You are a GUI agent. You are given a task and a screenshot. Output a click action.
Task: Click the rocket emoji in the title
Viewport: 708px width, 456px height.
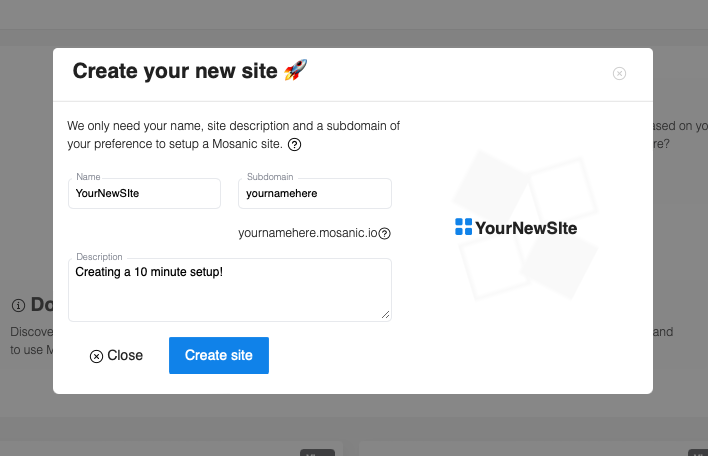pos(296,70)
